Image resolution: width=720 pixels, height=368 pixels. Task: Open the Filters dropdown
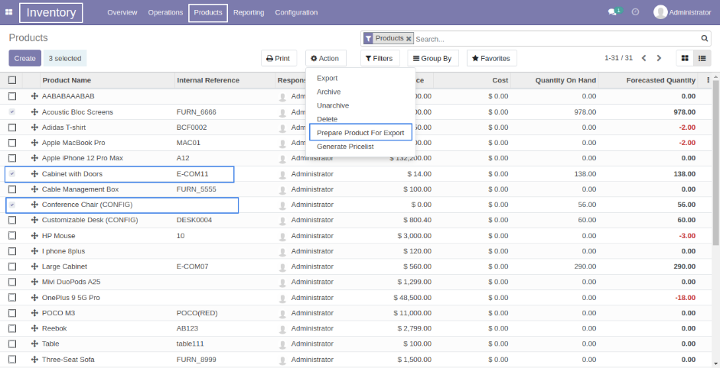tap(379, 58)
